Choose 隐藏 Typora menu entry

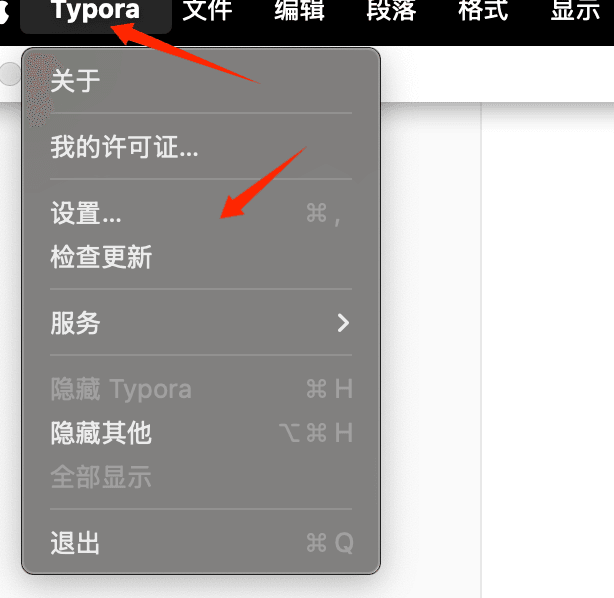click(201, 389)
